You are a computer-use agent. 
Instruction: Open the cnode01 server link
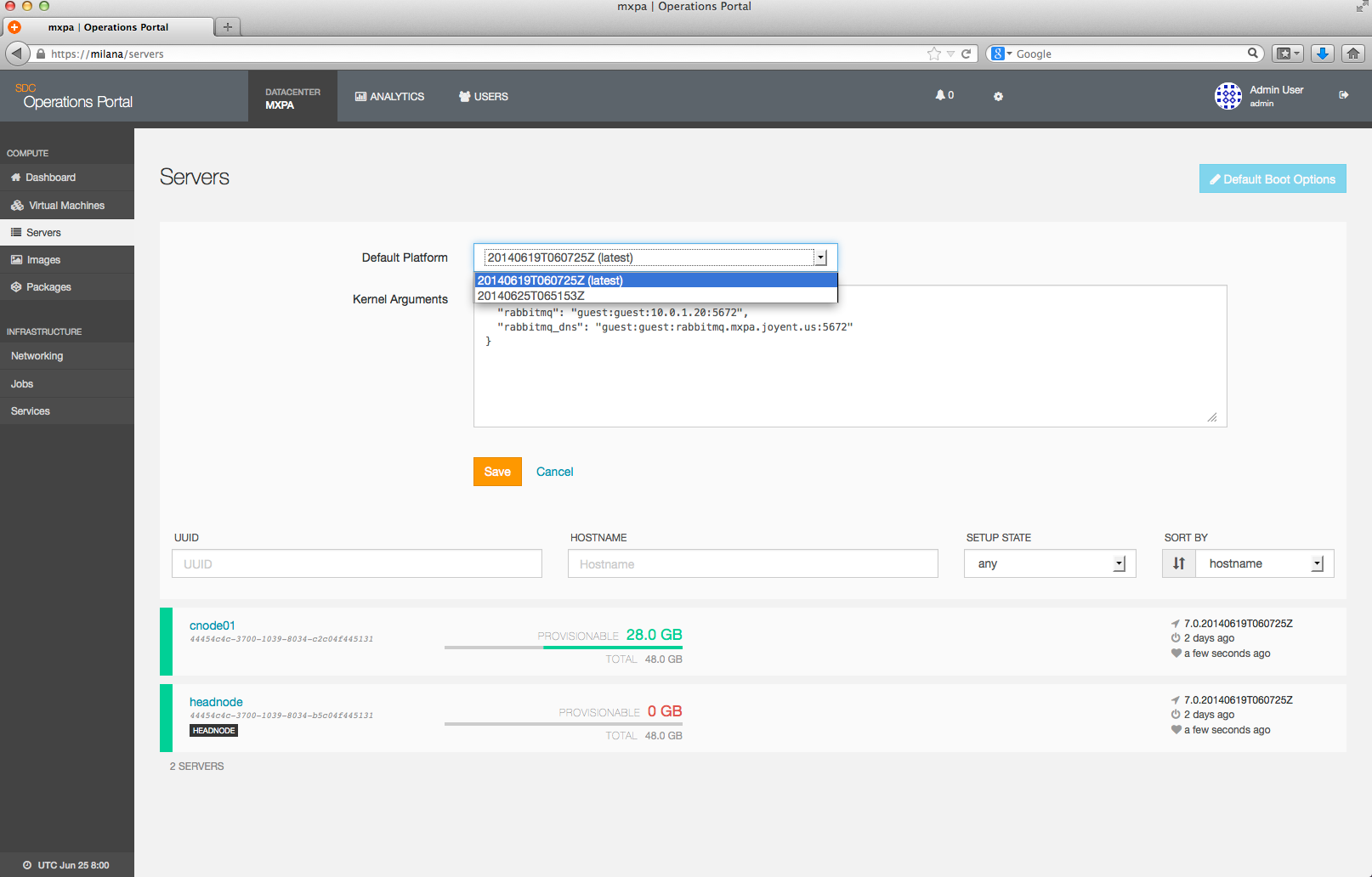pos(213,625)
